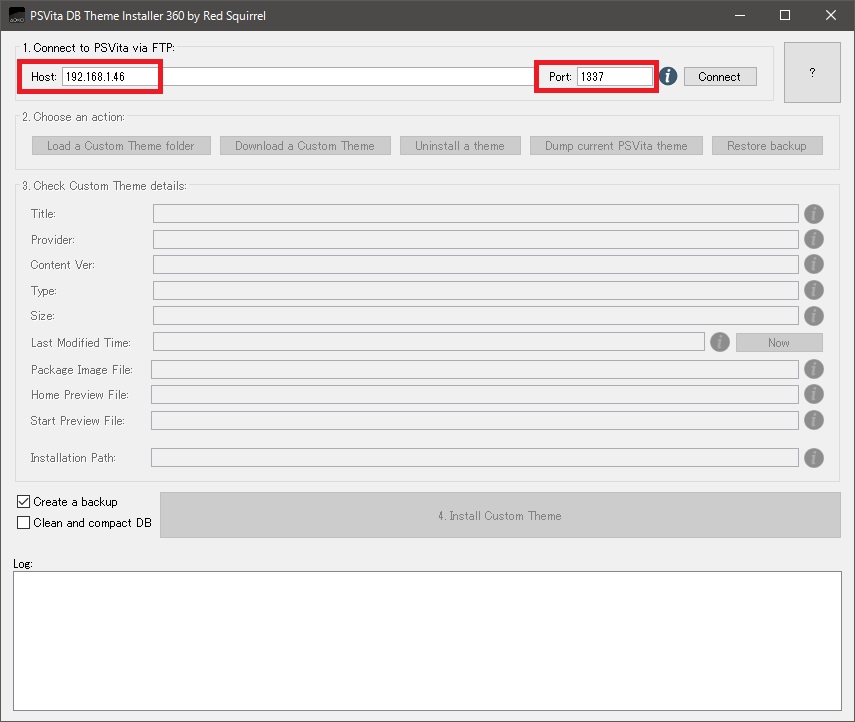This screenshot has width=855, height=722.
Task: Minimize the Theme Installer window
Action: [x=740, y=15]
